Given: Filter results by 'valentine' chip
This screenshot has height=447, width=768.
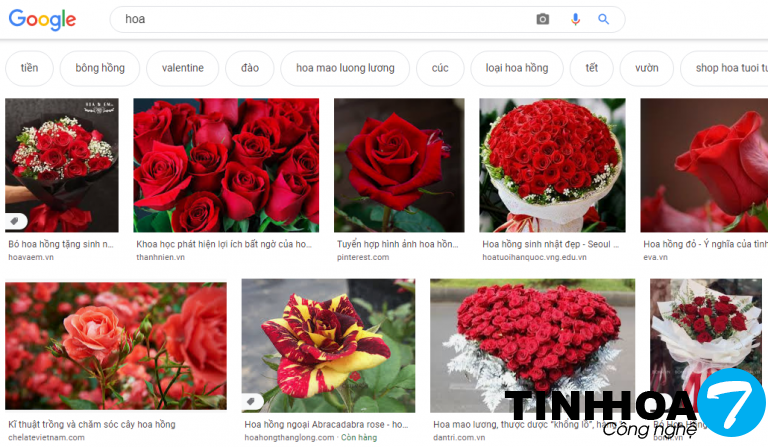Looking at the screenshot, I should coord(182,68).
